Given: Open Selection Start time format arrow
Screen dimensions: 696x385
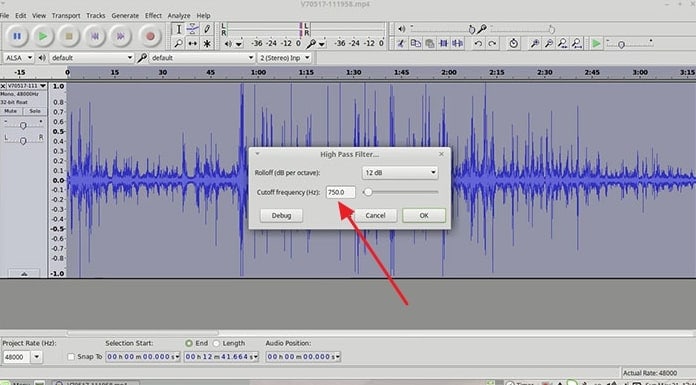Looking at the screenshot, I should (x=178, y=357).
